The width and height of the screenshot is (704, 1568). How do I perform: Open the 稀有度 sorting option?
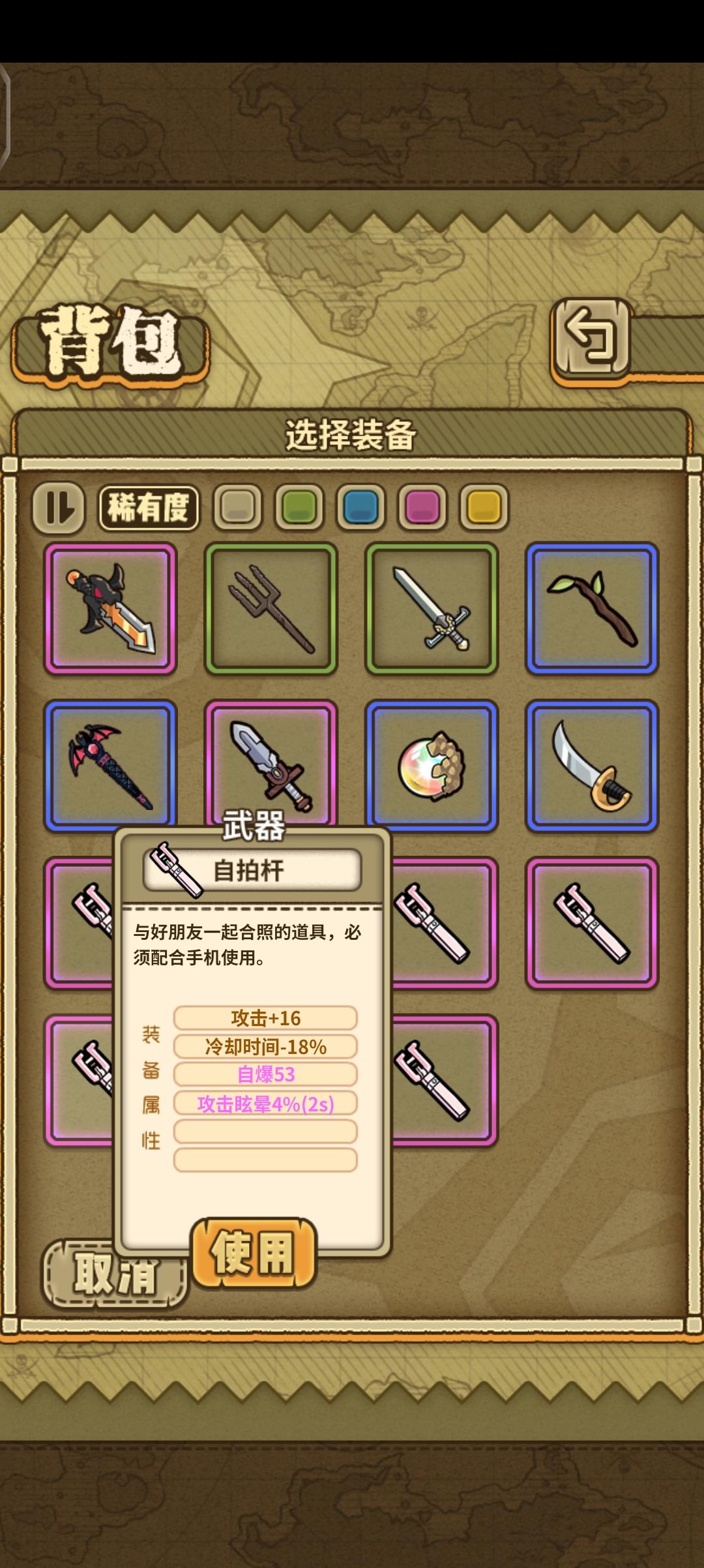[x=149, y=507]
